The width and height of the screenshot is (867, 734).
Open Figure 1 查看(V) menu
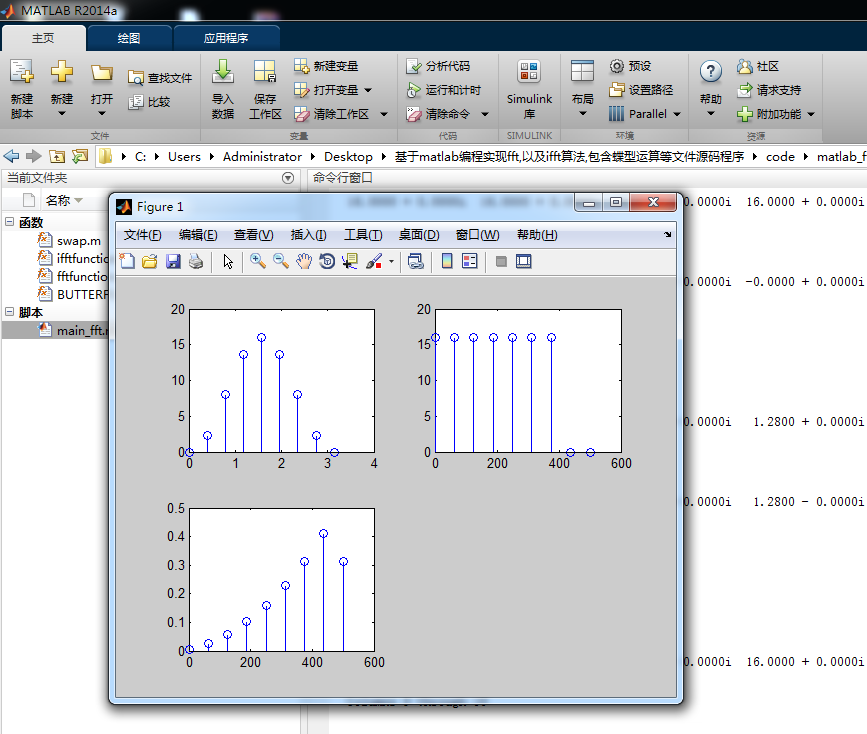point(253,235)
